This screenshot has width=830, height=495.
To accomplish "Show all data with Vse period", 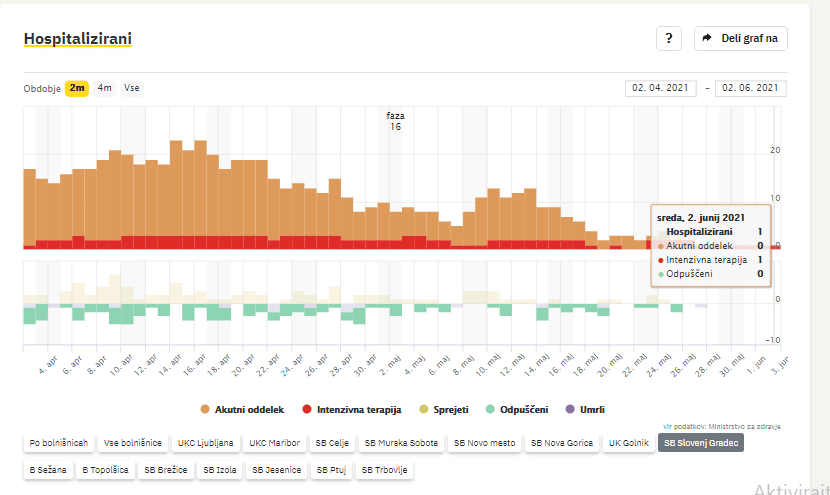I will [x=131, y=88].
